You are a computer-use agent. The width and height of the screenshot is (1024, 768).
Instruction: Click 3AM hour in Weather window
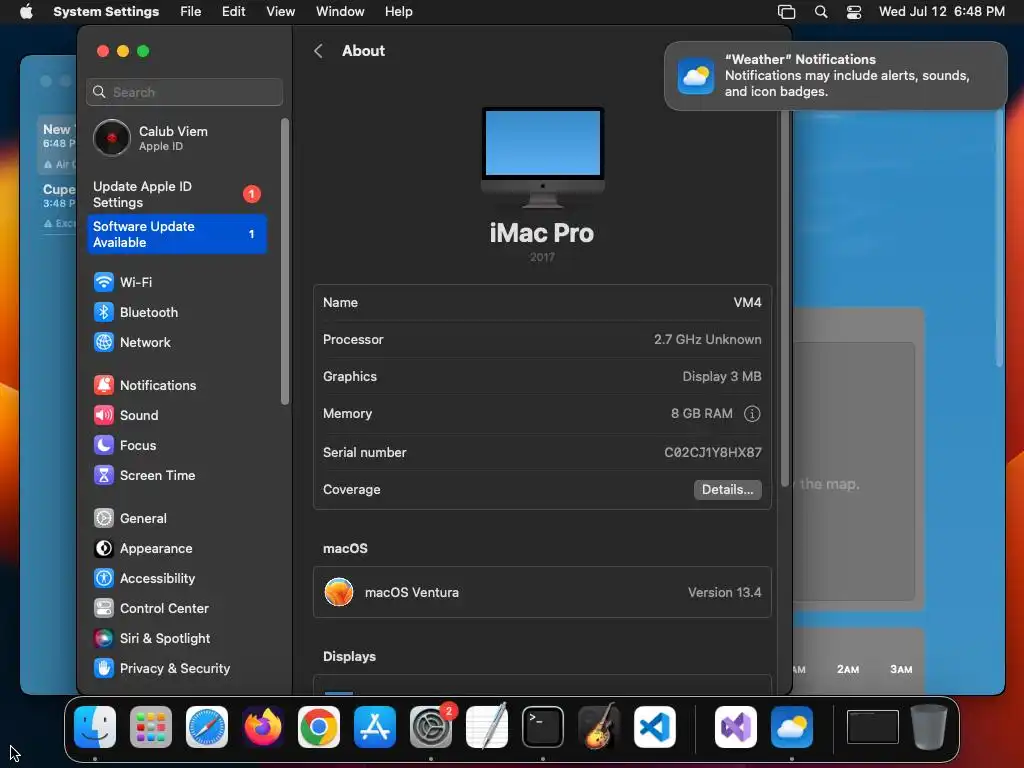901,669
